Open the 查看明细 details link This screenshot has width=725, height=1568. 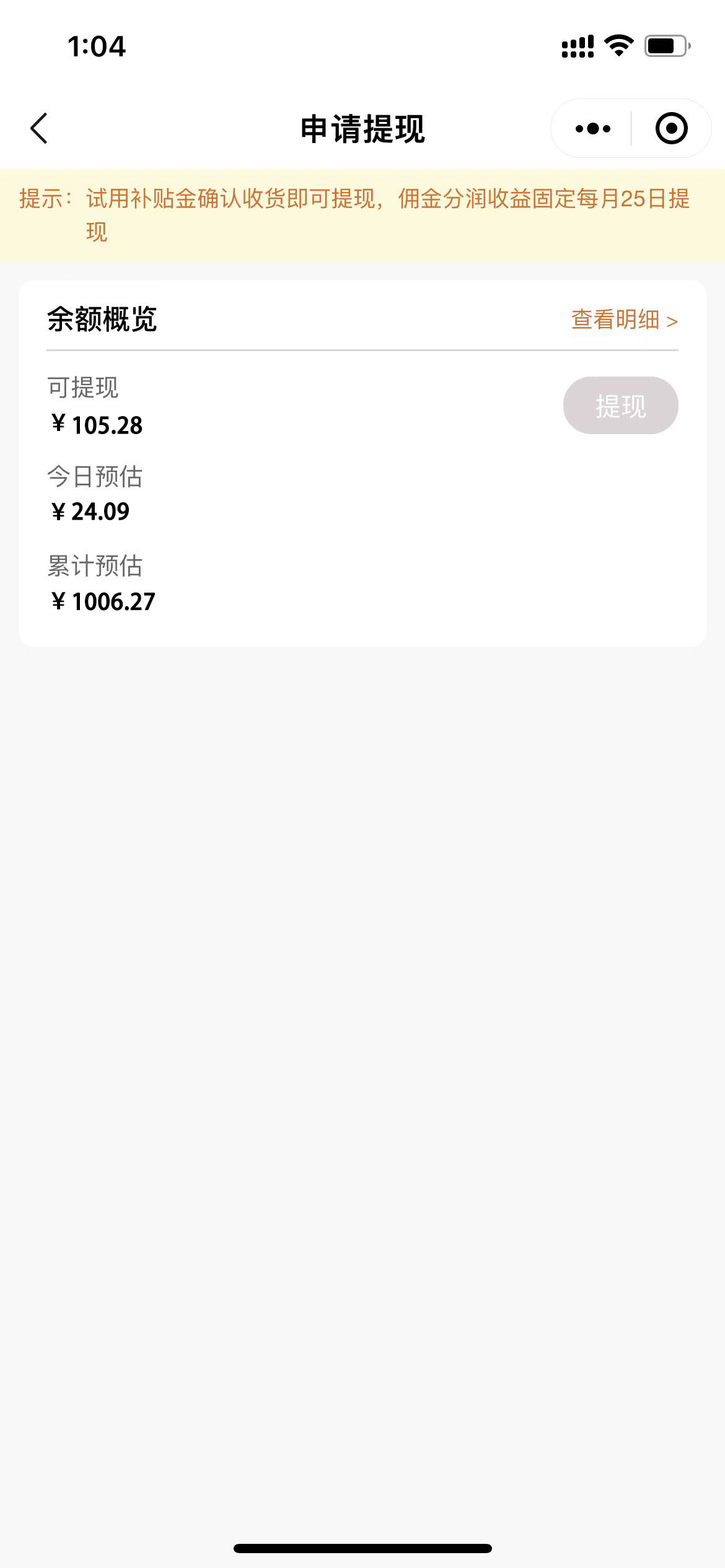pyautogui.click(x=623, y=320)
